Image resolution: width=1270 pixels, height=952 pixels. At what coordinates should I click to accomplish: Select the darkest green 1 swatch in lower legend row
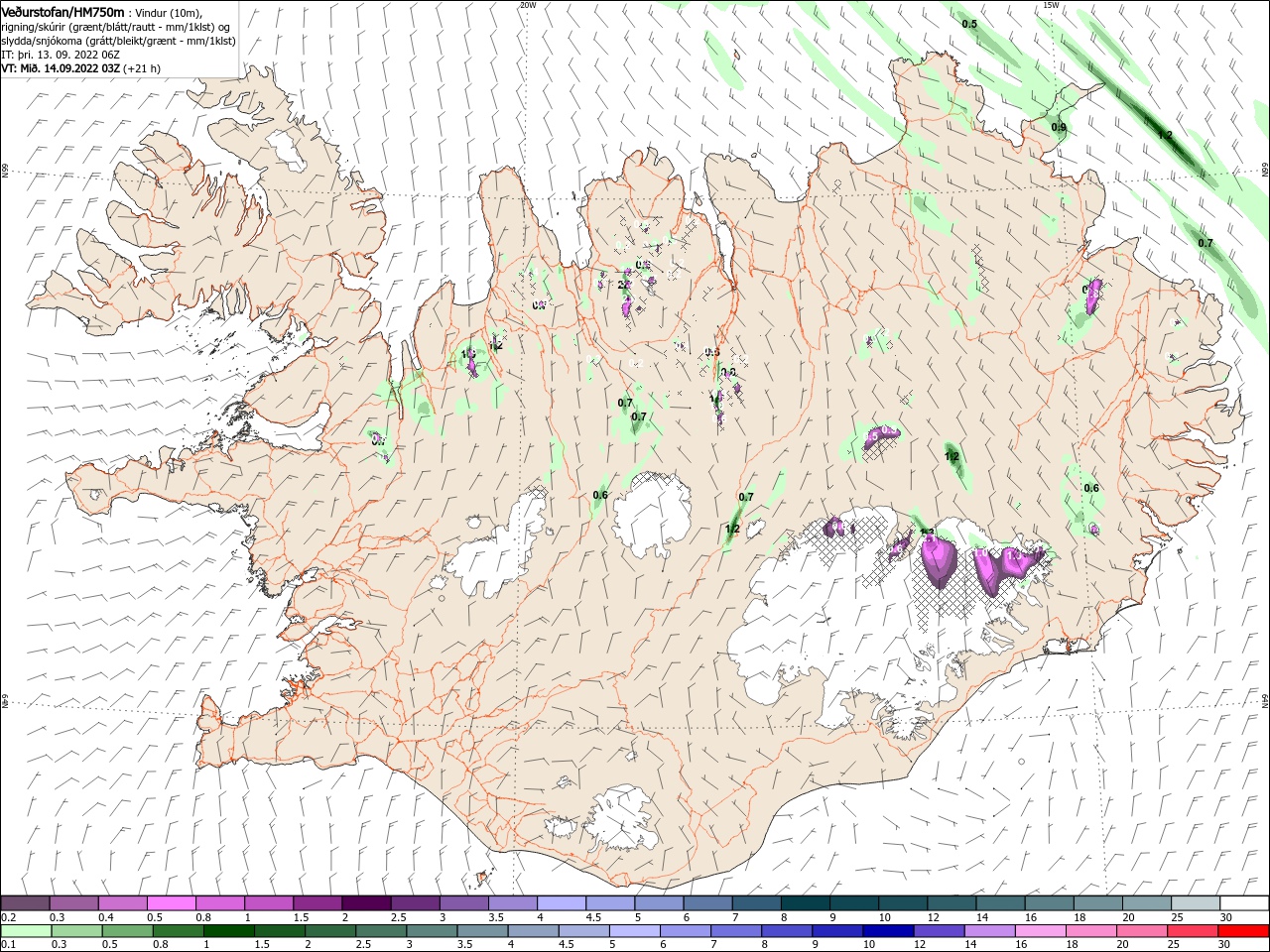(x=228, y=931)
